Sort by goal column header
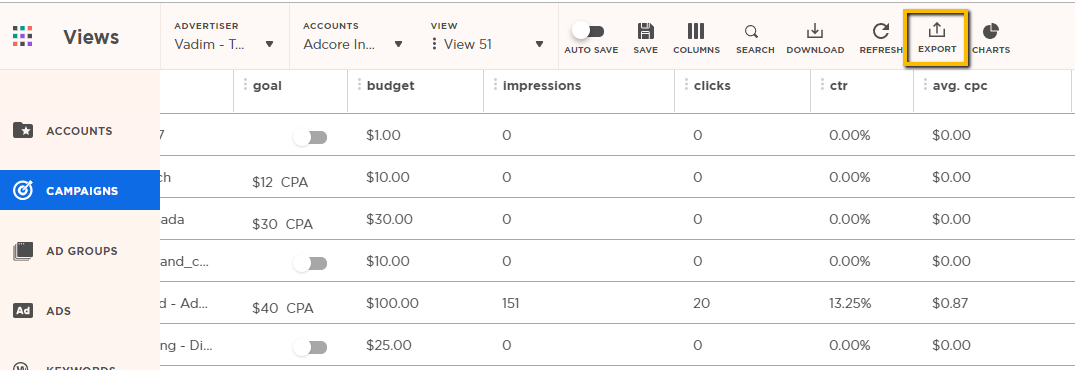The width and height of the screenshot is (1075, 370). coord(267,86)
